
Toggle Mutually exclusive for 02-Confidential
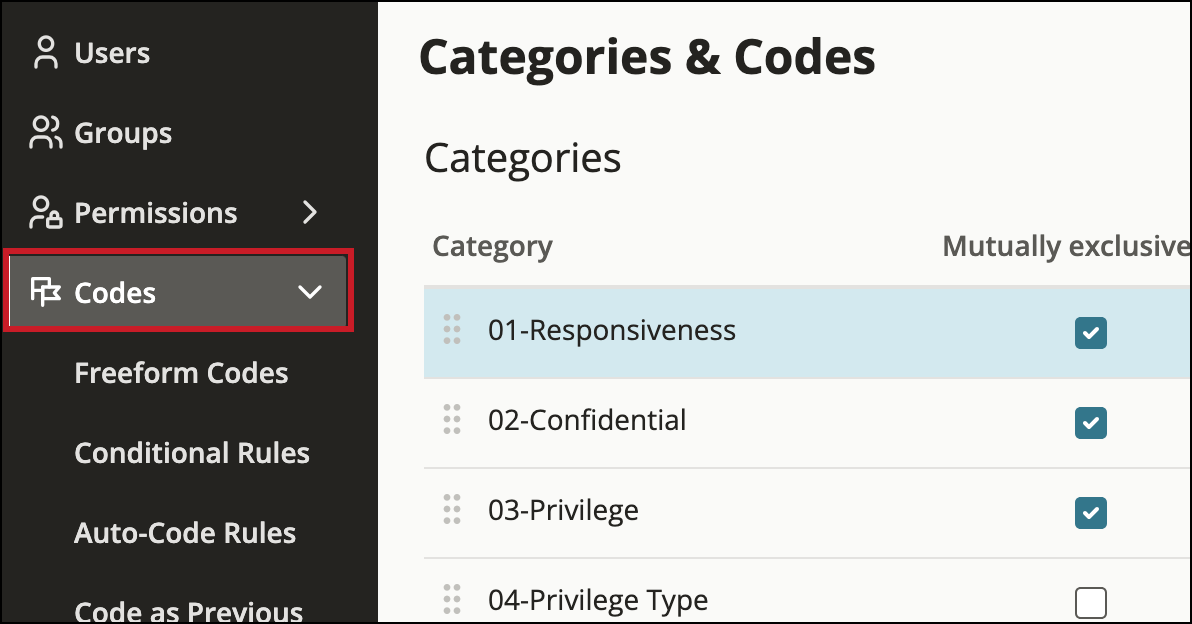[x=1090, y=423]
